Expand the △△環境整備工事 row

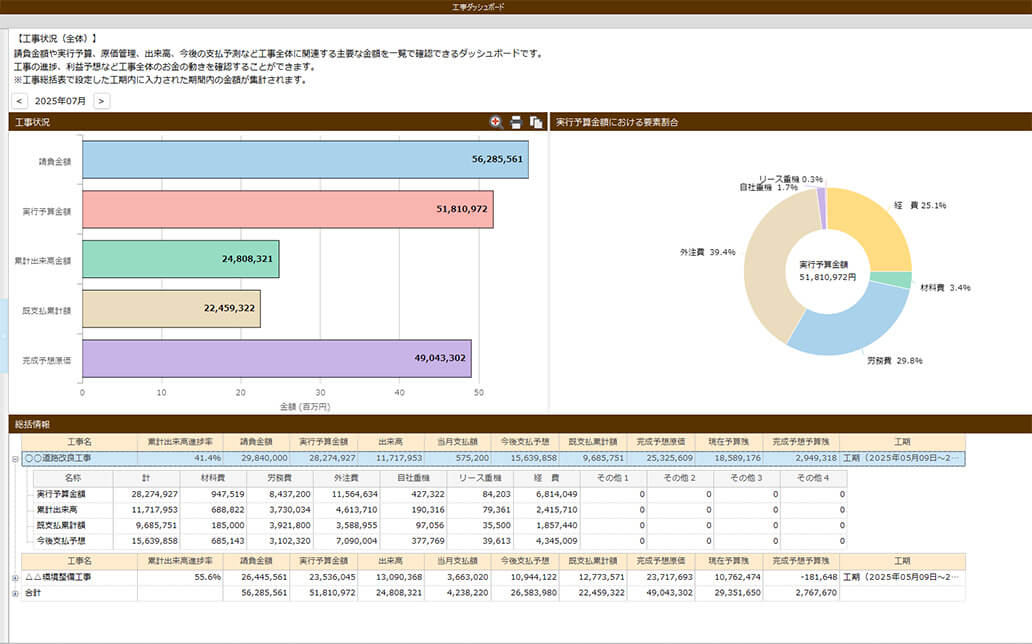[14, 577]
